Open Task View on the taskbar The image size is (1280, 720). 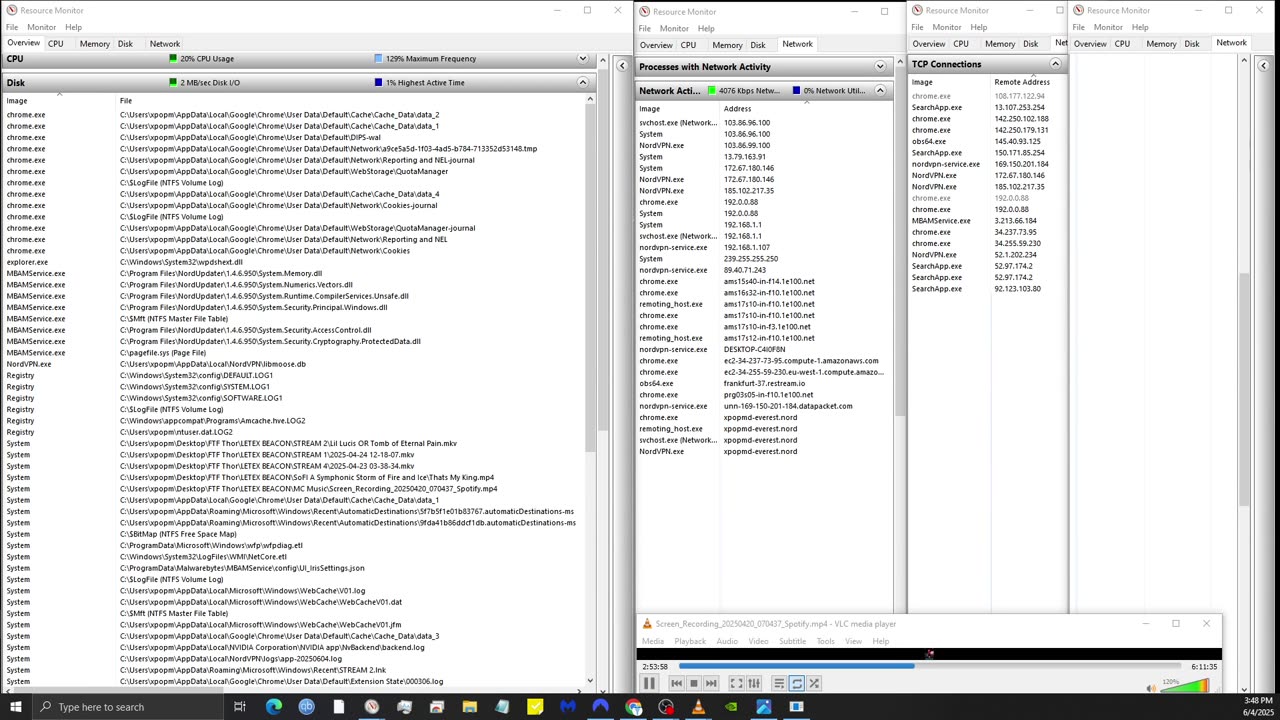pos(240,707)
